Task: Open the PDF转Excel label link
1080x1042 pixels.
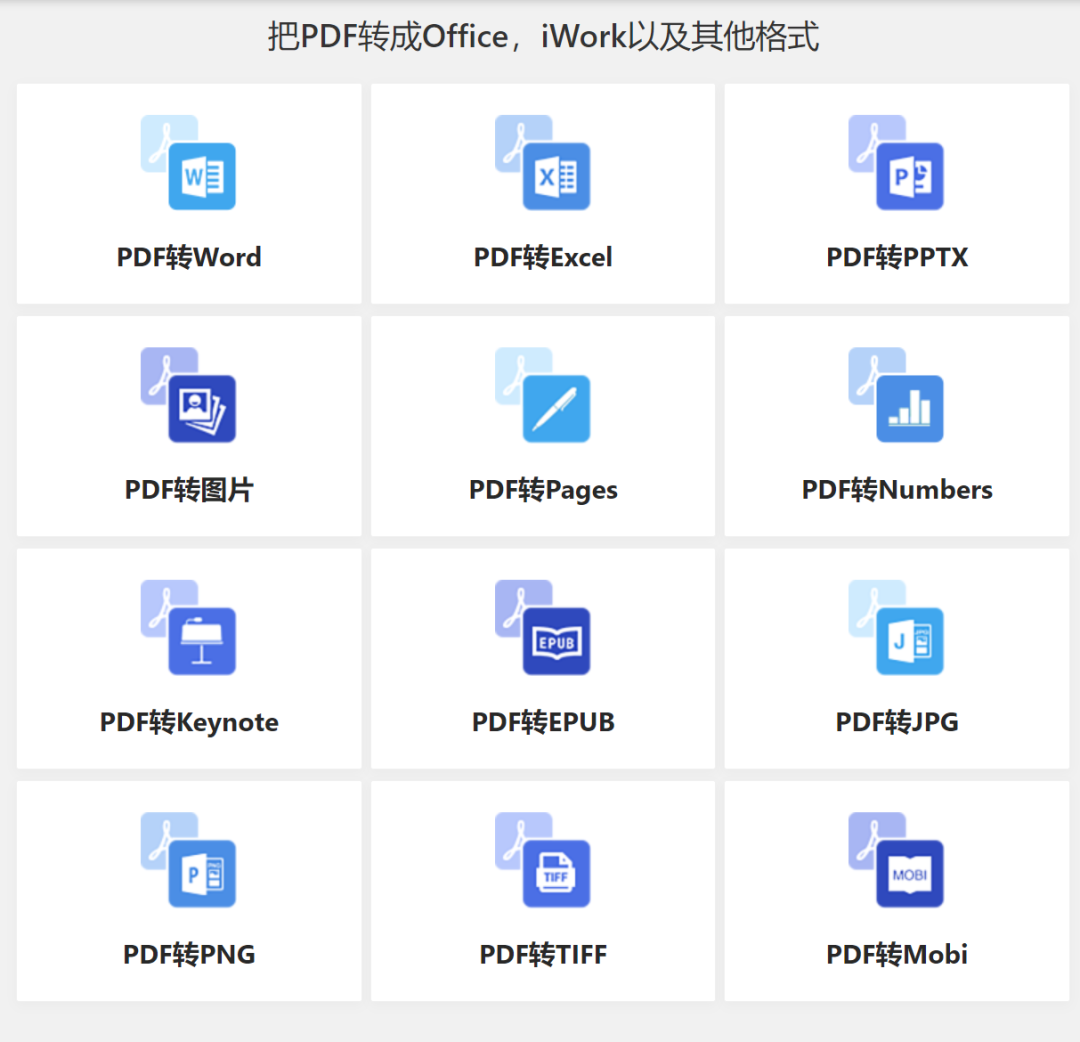Action: (x=543, y=258)
